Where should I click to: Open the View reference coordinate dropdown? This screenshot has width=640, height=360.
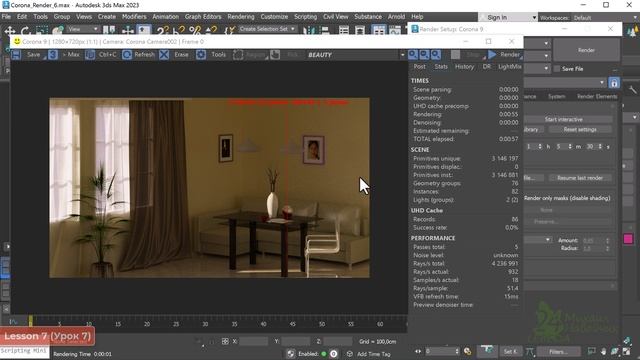83,29
